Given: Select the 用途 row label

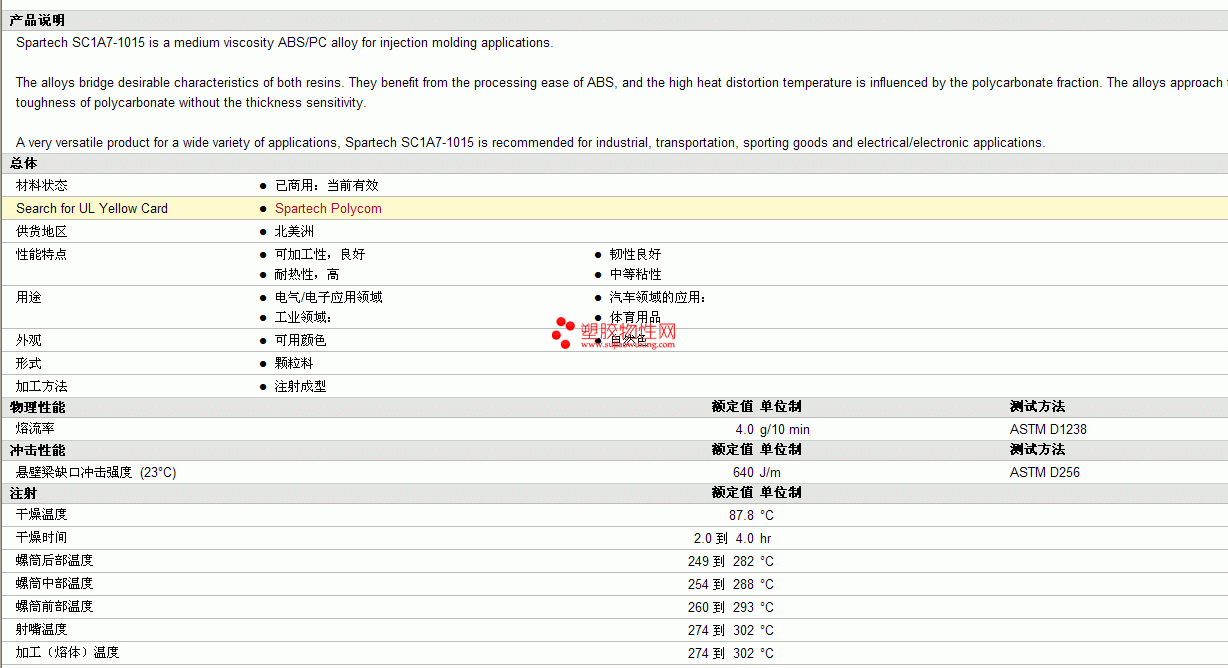Looking at the screenshot, I should pyautogui.click(x=29, y=298).
